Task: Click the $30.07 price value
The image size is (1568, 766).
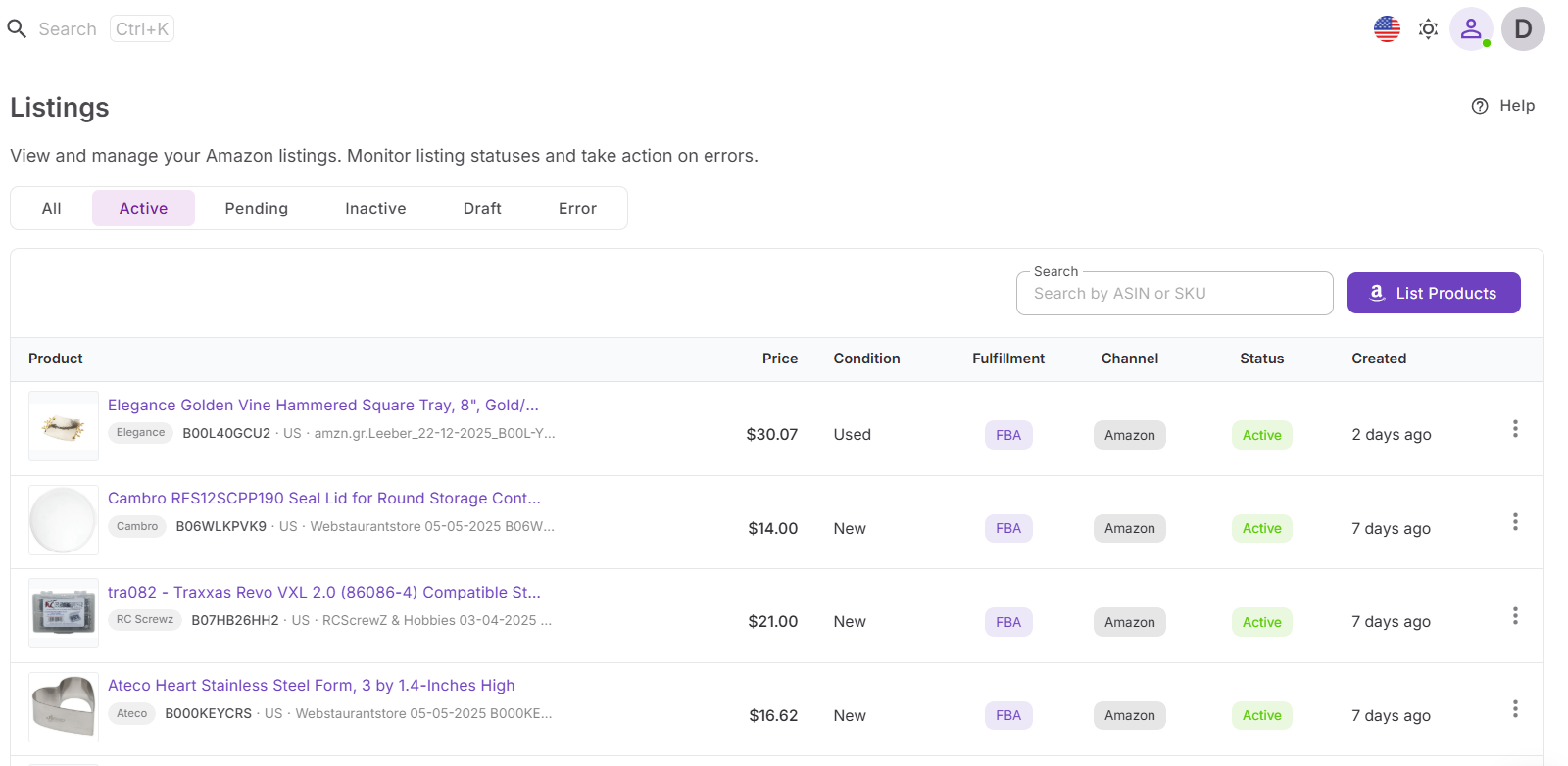Action: tap(772, 434)
